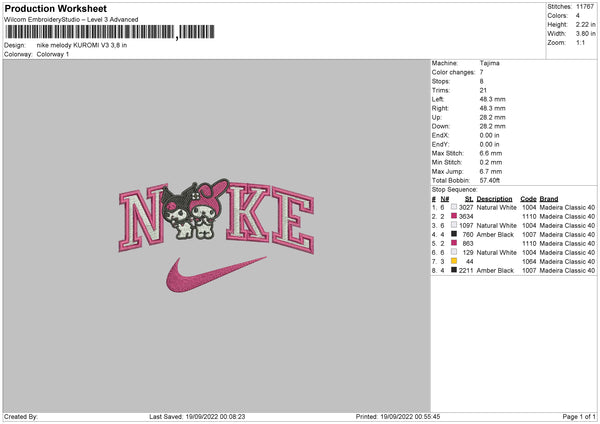Select Total Bobbin 57.40ft value
Image resolution: width=600 pixels, height=424 pixels.
(489, 180)
